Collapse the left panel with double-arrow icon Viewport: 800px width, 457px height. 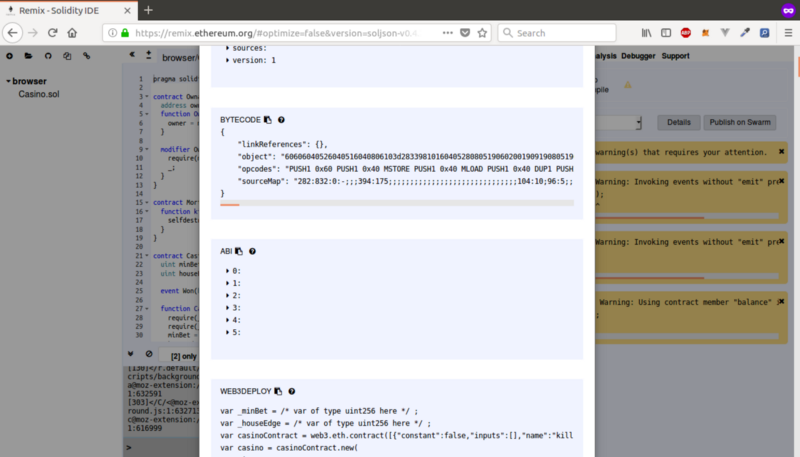(x=132, y=54)
